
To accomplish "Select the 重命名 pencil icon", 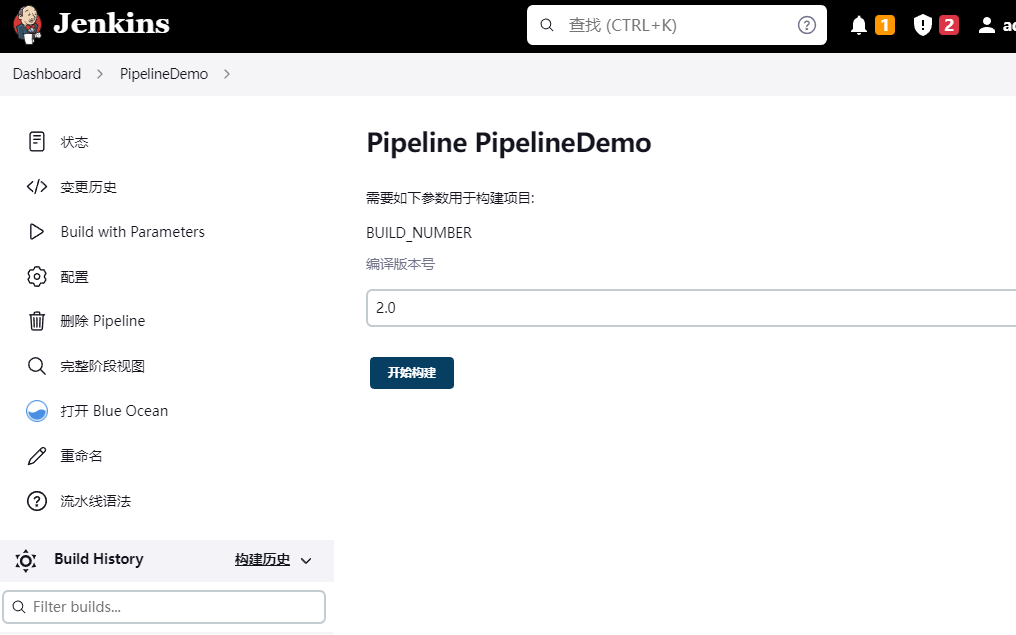I will click(x=36, y=455).
